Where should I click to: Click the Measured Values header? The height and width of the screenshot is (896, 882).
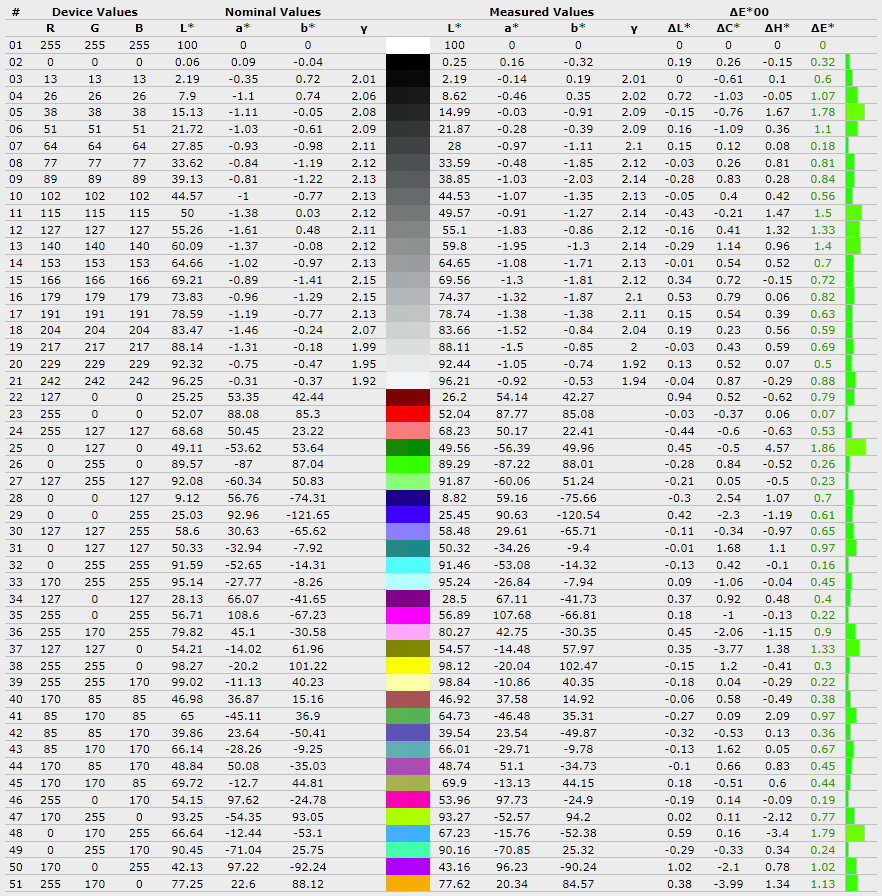[541, 12]
